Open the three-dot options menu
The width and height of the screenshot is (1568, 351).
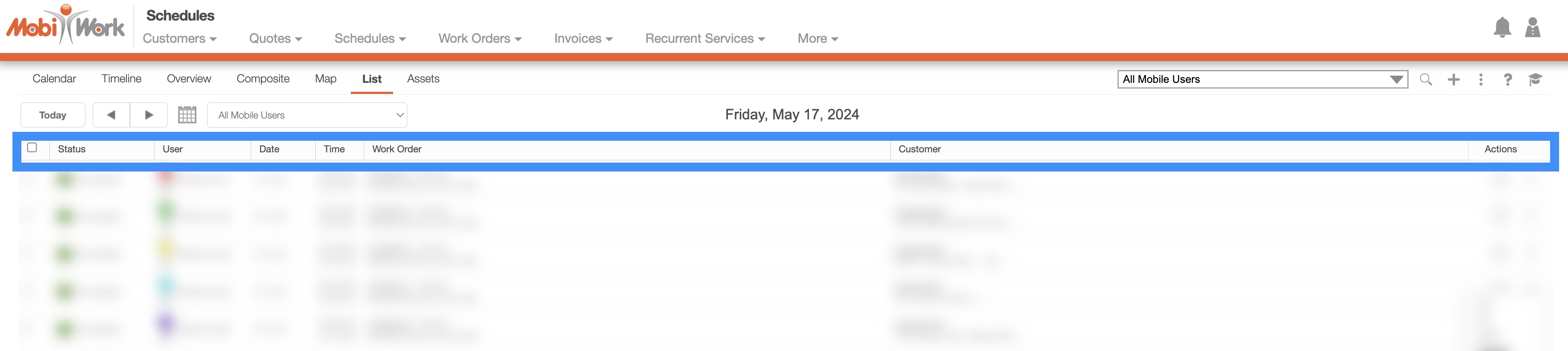pyautogui.click(x=1481, y=79)
